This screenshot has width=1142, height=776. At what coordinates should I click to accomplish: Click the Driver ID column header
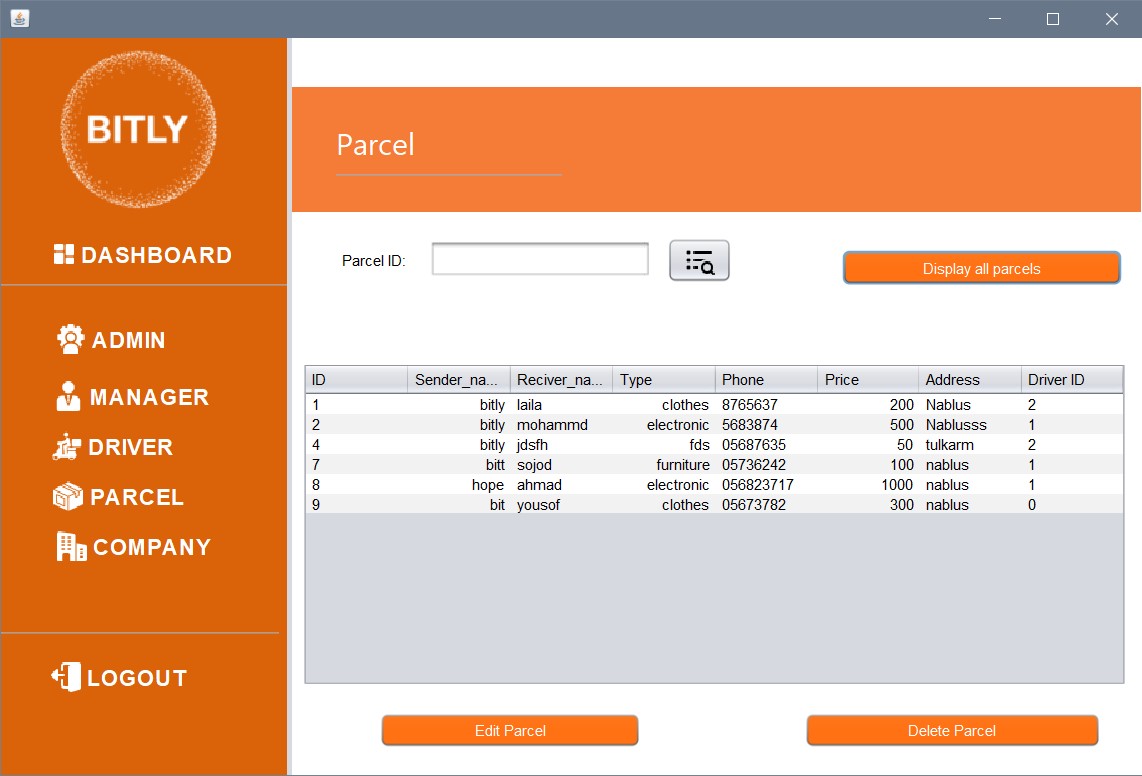pyautogui.click(x=1072, y=380)
